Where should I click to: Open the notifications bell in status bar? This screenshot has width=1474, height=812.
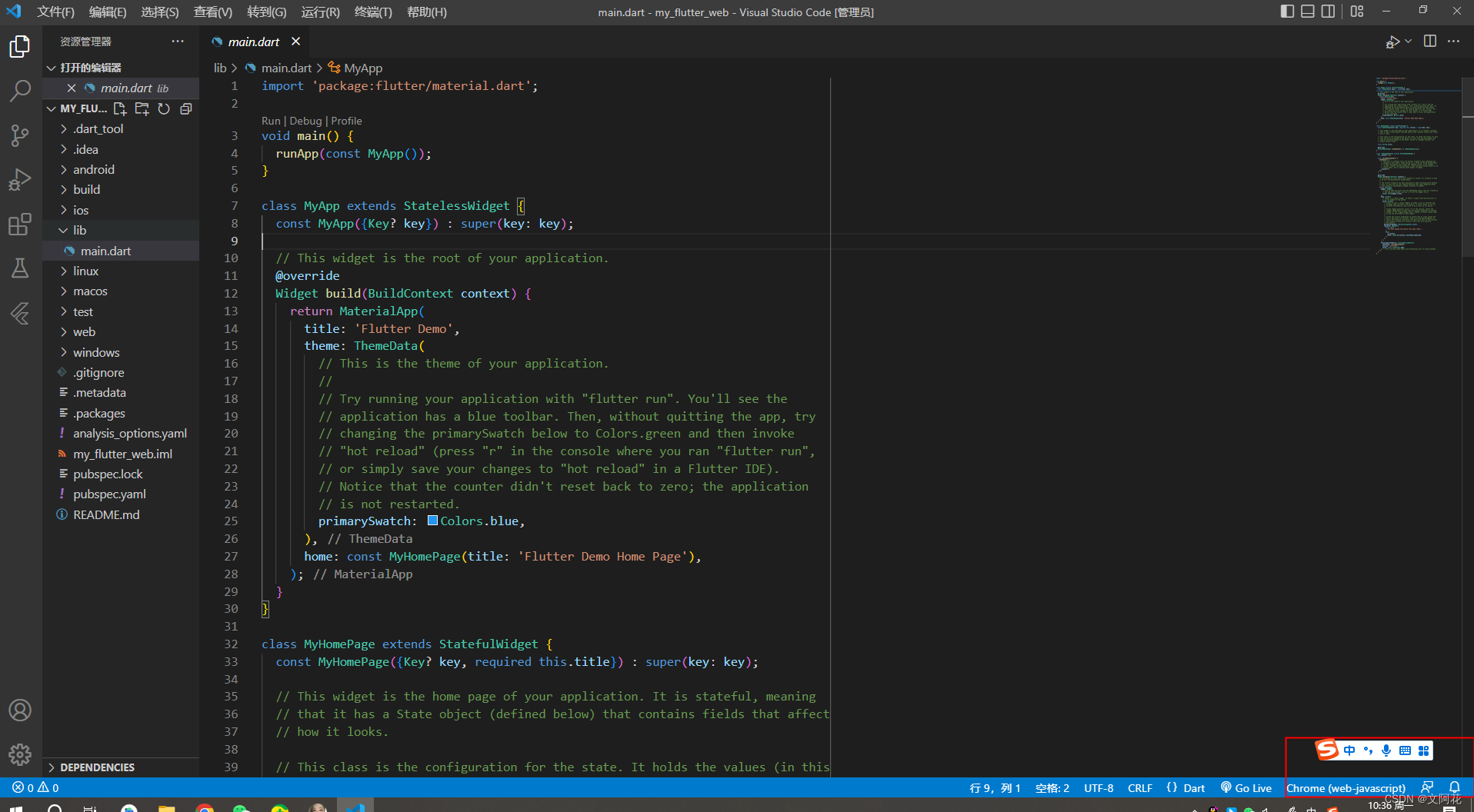coord(1455,787)
